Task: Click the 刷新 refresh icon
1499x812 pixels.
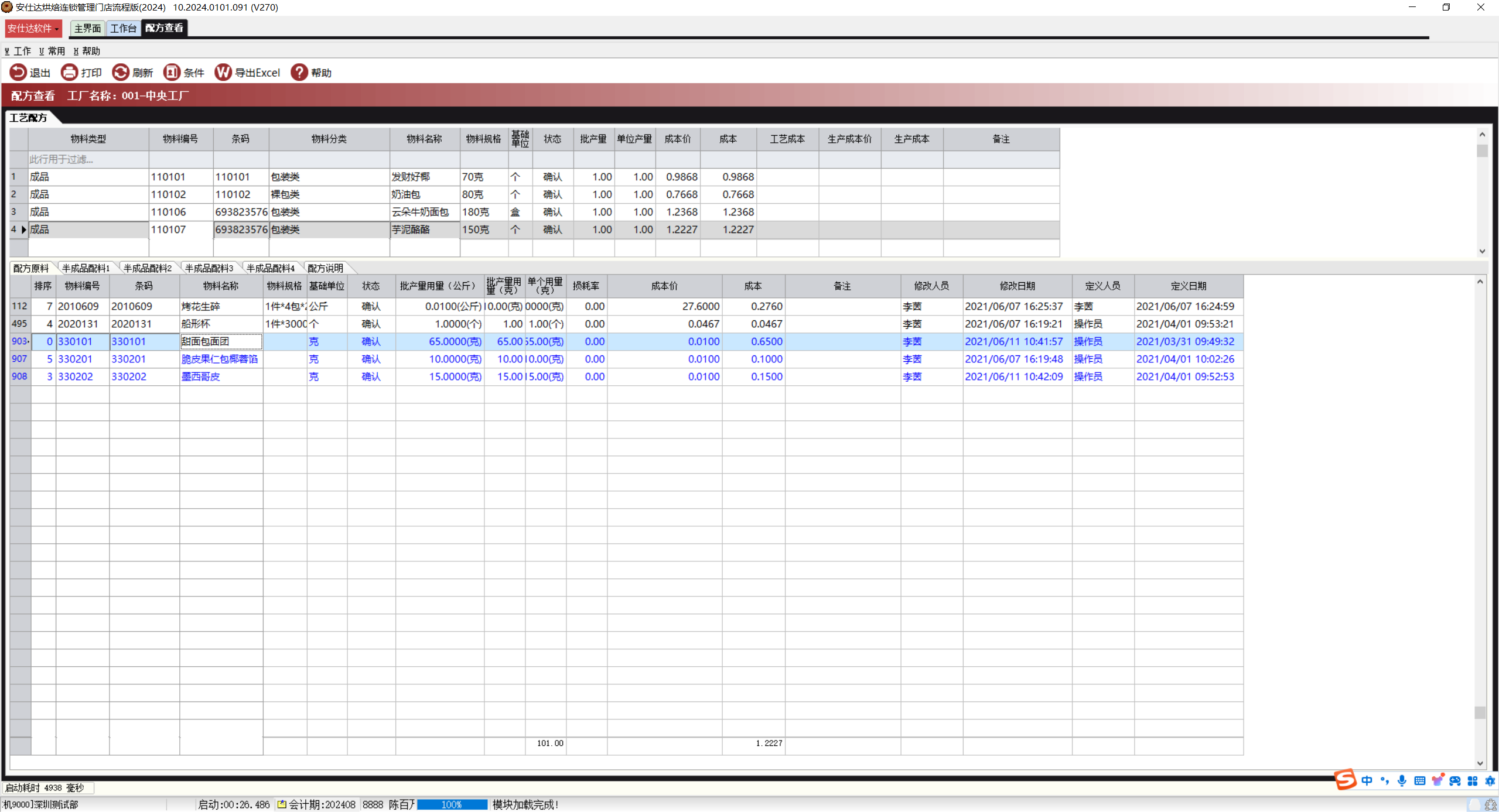Action: click(121, 72)
